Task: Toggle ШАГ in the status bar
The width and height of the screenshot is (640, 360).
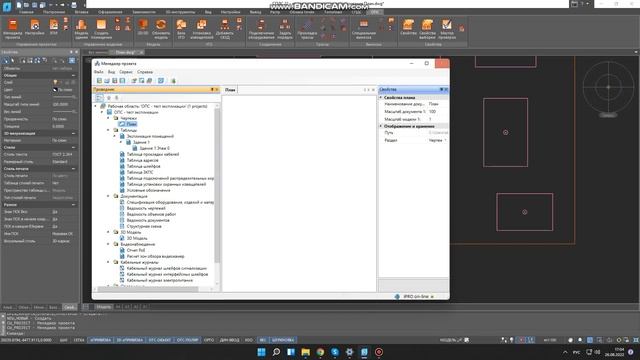Action: pyautogui.click(x=64, y=340)
